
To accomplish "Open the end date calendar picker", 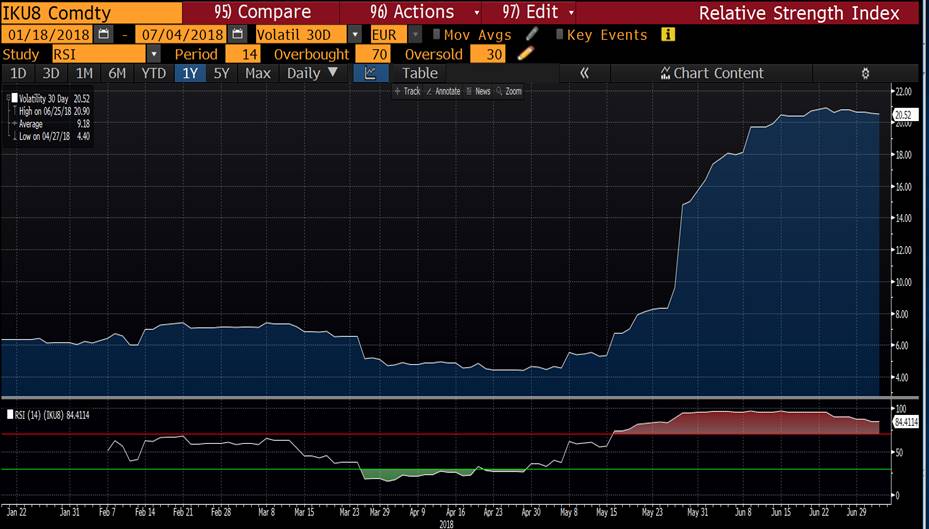I will (x=238, y=34).
